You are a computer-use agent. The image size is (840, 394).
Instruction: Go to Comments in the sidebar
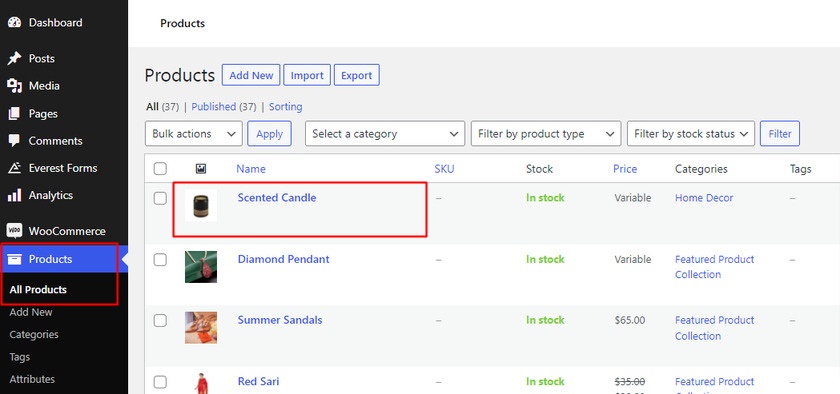(x=56, y=141)
